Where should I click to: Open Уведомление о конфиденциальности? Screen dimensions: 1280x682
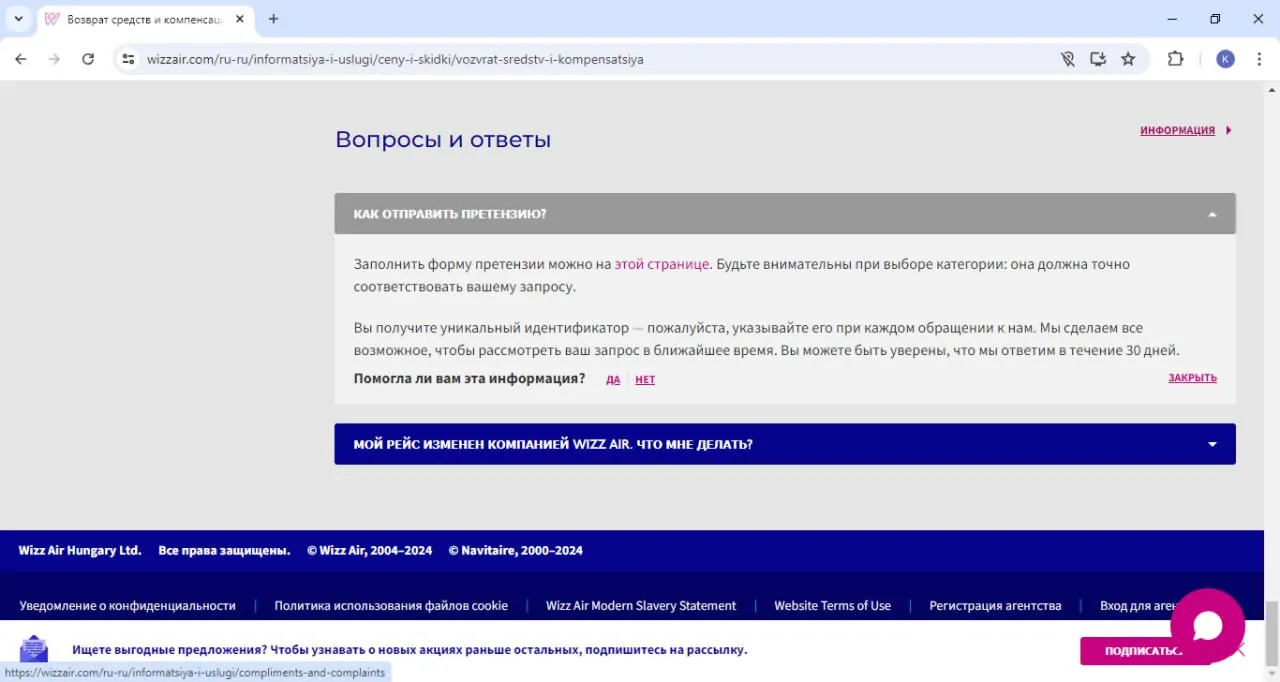128,605
